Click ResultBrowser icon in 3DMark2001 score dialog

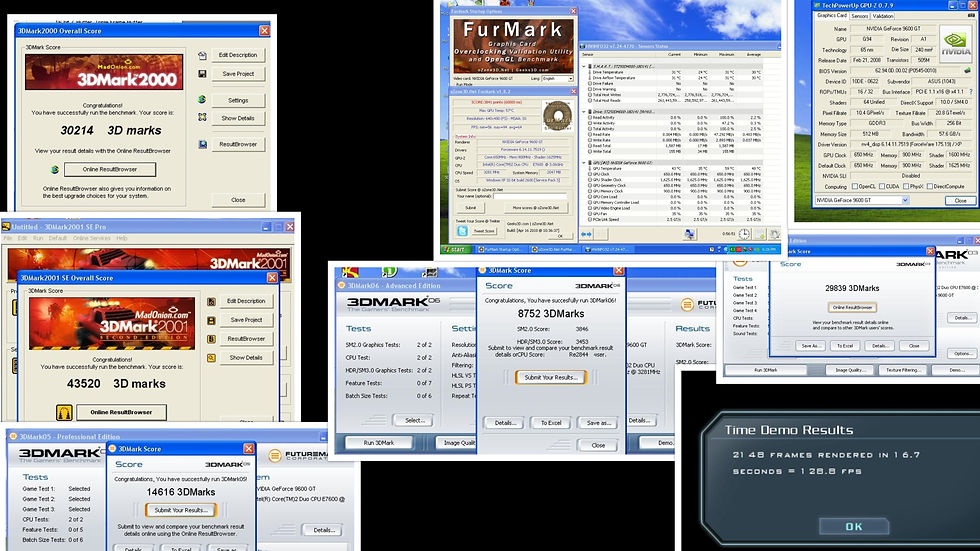[x=211, y=339]
